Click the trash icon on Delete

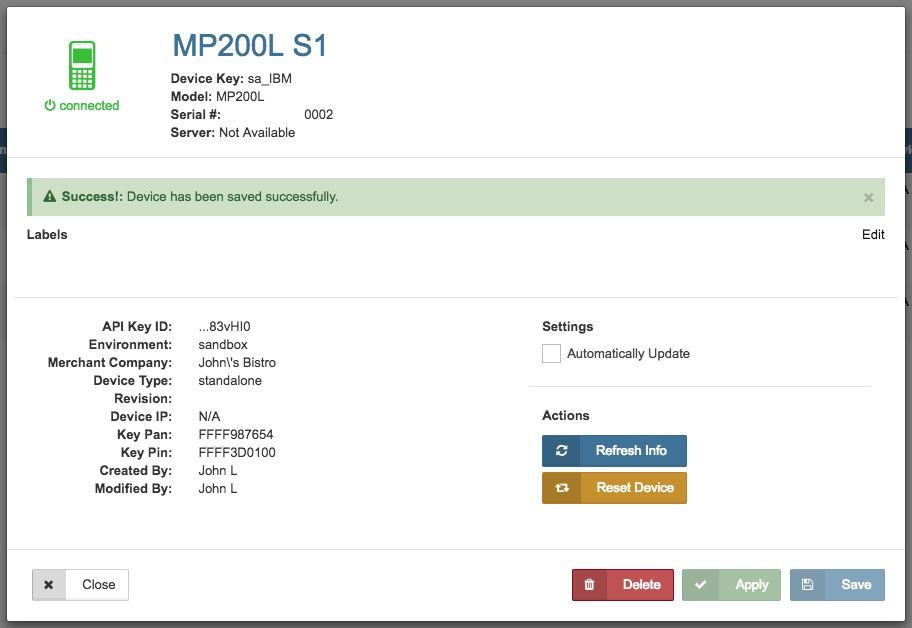click(590, 585)
